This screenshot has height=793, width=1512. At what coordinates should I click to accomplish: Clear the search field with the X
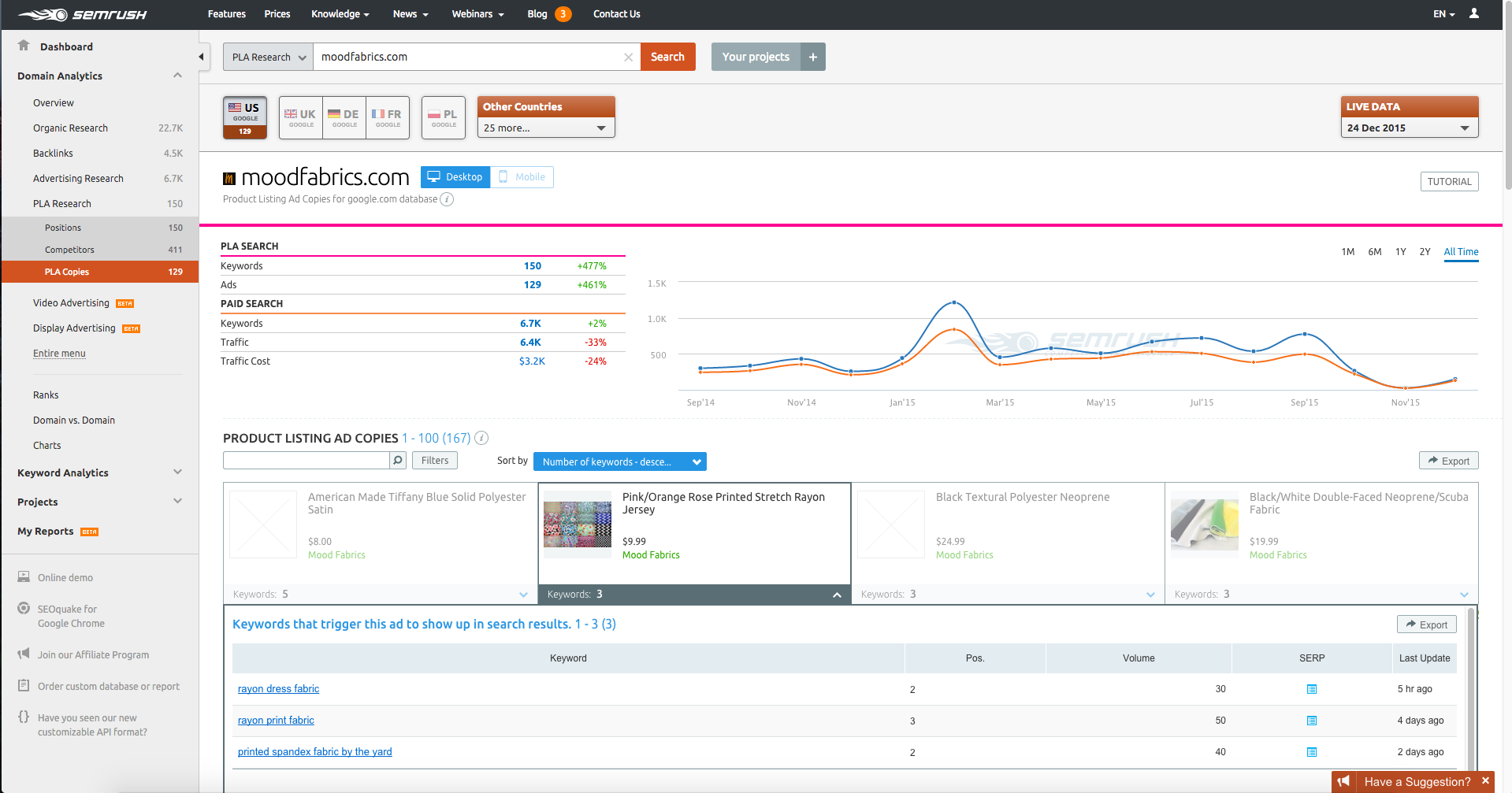(x=628, y=57)
